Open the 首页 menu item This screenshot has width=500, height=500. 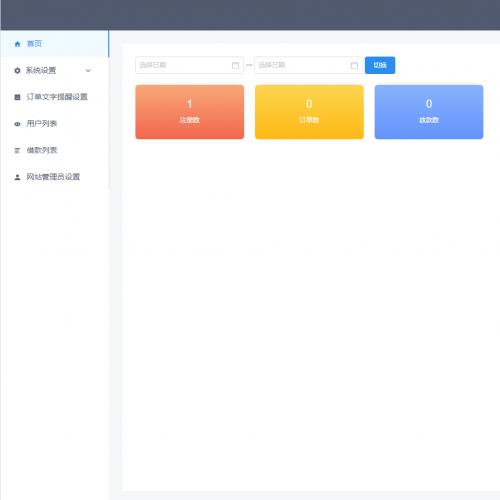[x=55, y=44]
